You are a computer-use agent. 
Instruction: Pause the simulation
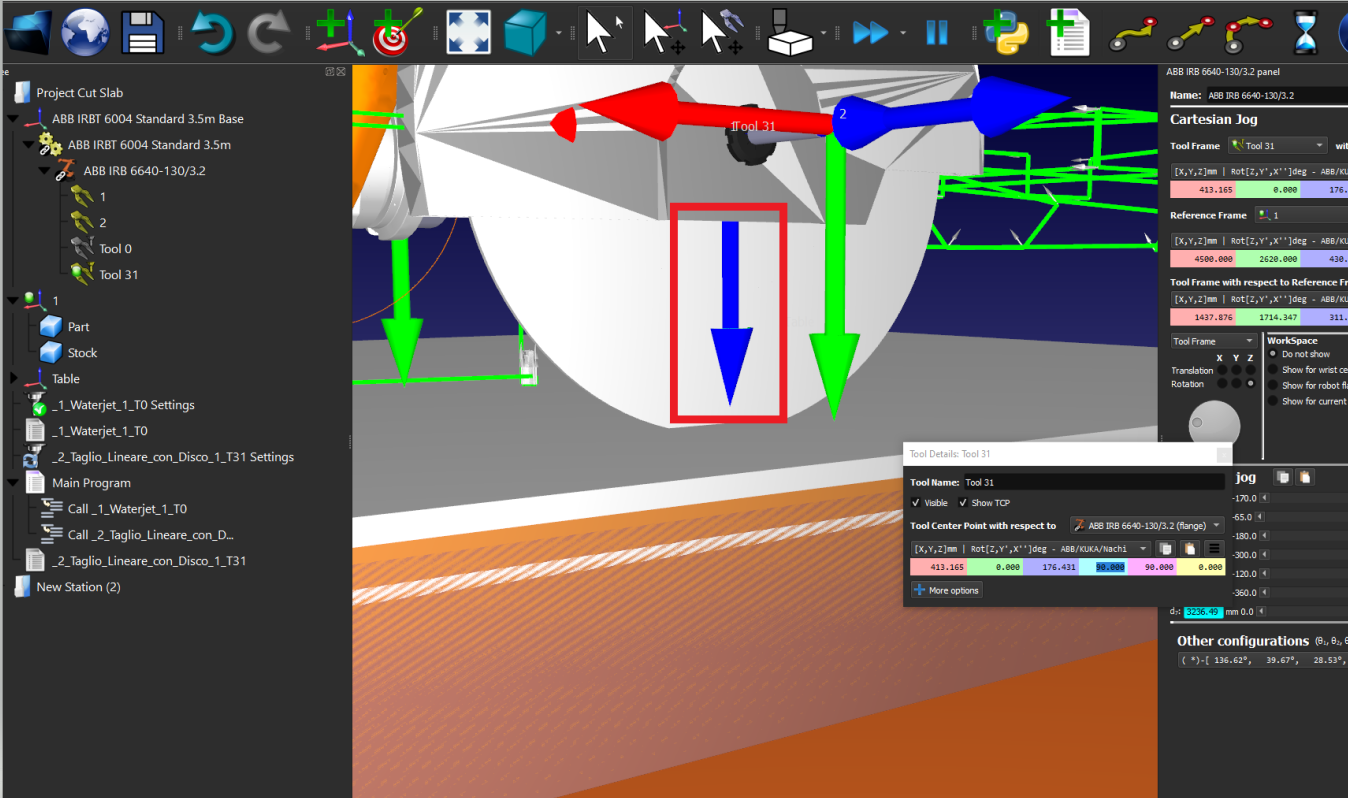(x=936, y=33)
